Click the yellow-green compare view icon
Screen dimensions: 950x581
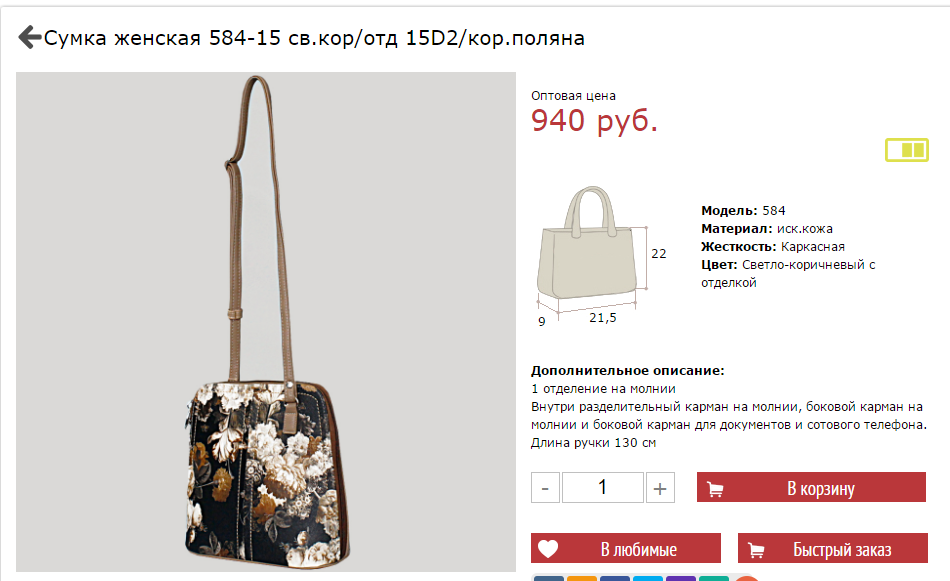pos(906,150)
